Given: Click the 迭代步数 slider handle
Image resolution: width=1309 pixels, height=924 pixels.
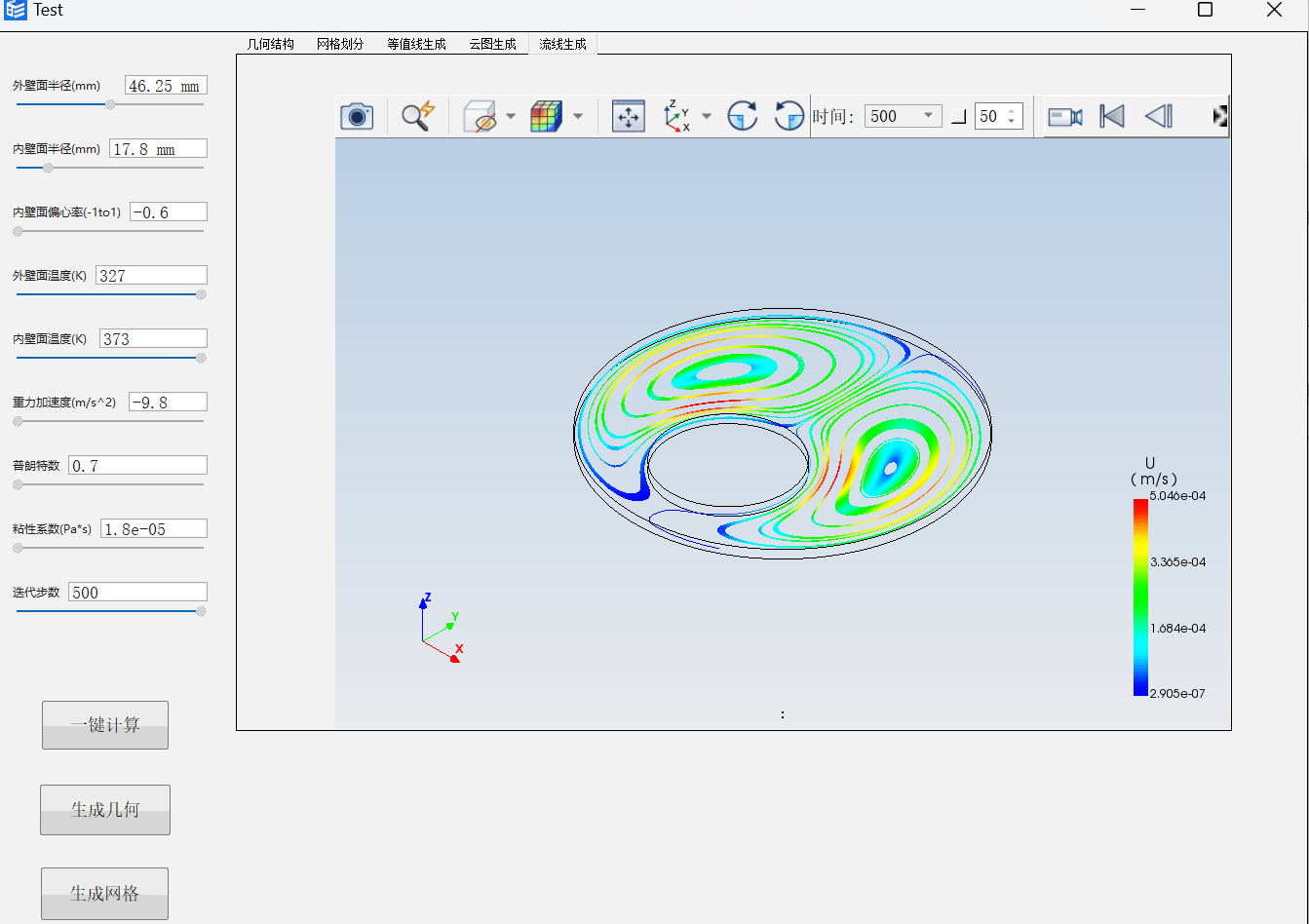Looking at the screenshot, I should [201, 611].
